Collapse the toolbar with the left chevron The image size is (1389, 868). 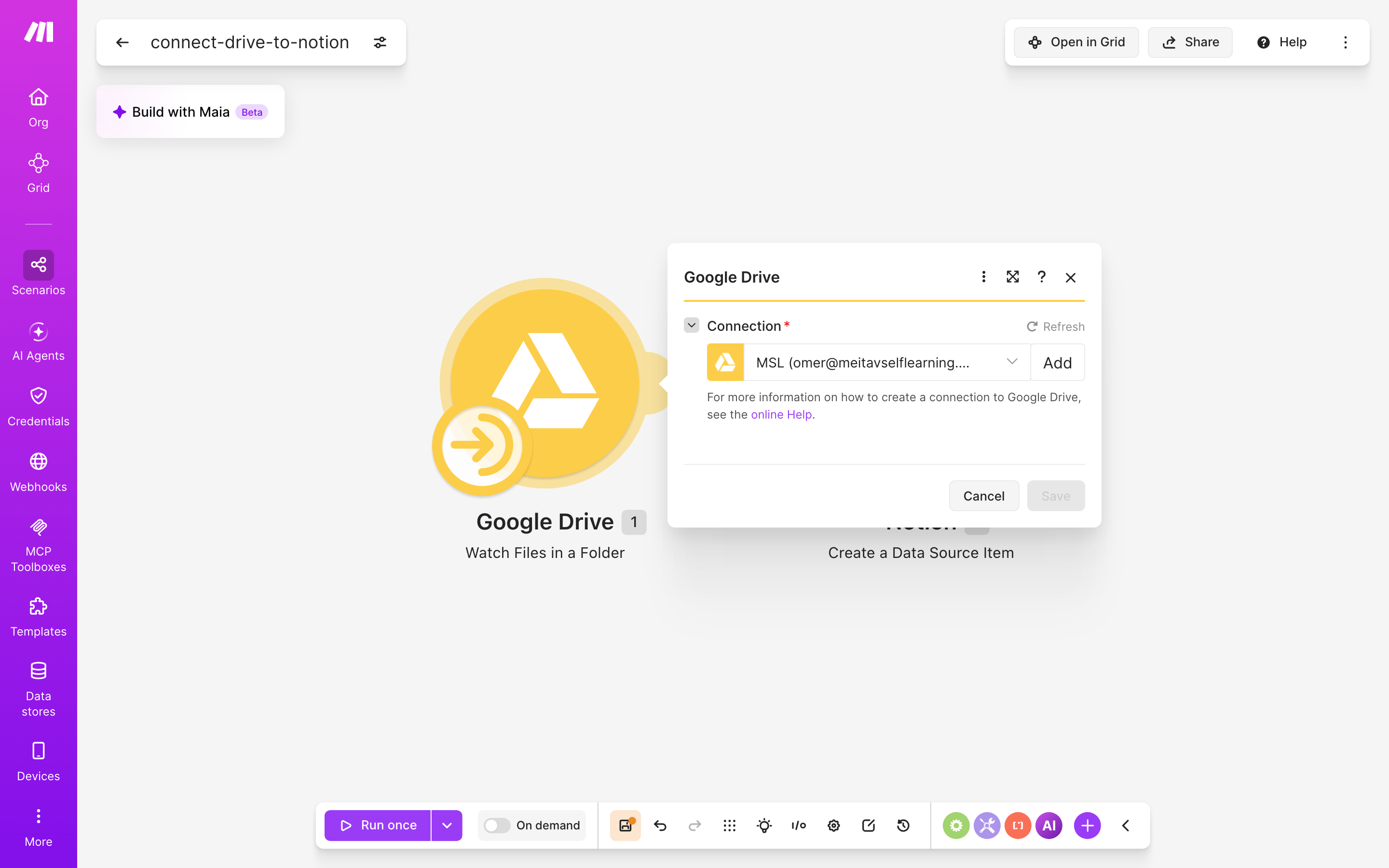coord(1126,826)
